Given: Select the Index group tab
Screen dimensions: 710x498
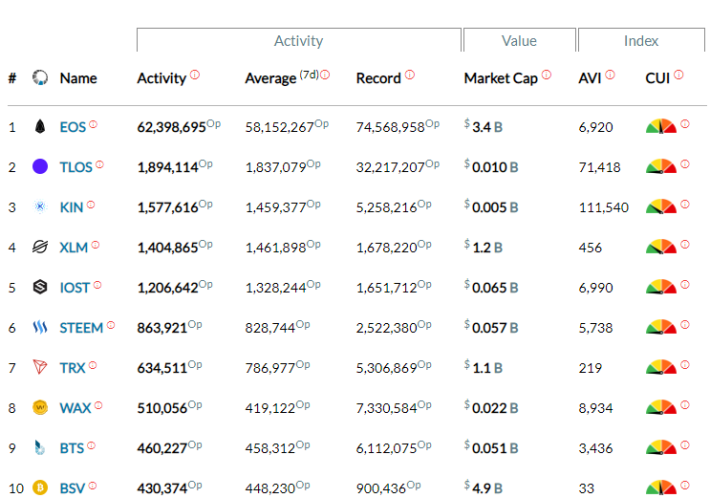Looking at the screenshot, I should (641, 40).
